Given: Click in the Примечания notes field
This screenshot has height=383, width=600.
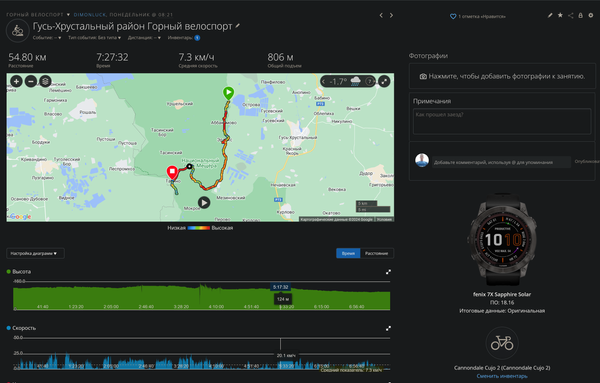Looking at the screenshot, I should 502,121.
